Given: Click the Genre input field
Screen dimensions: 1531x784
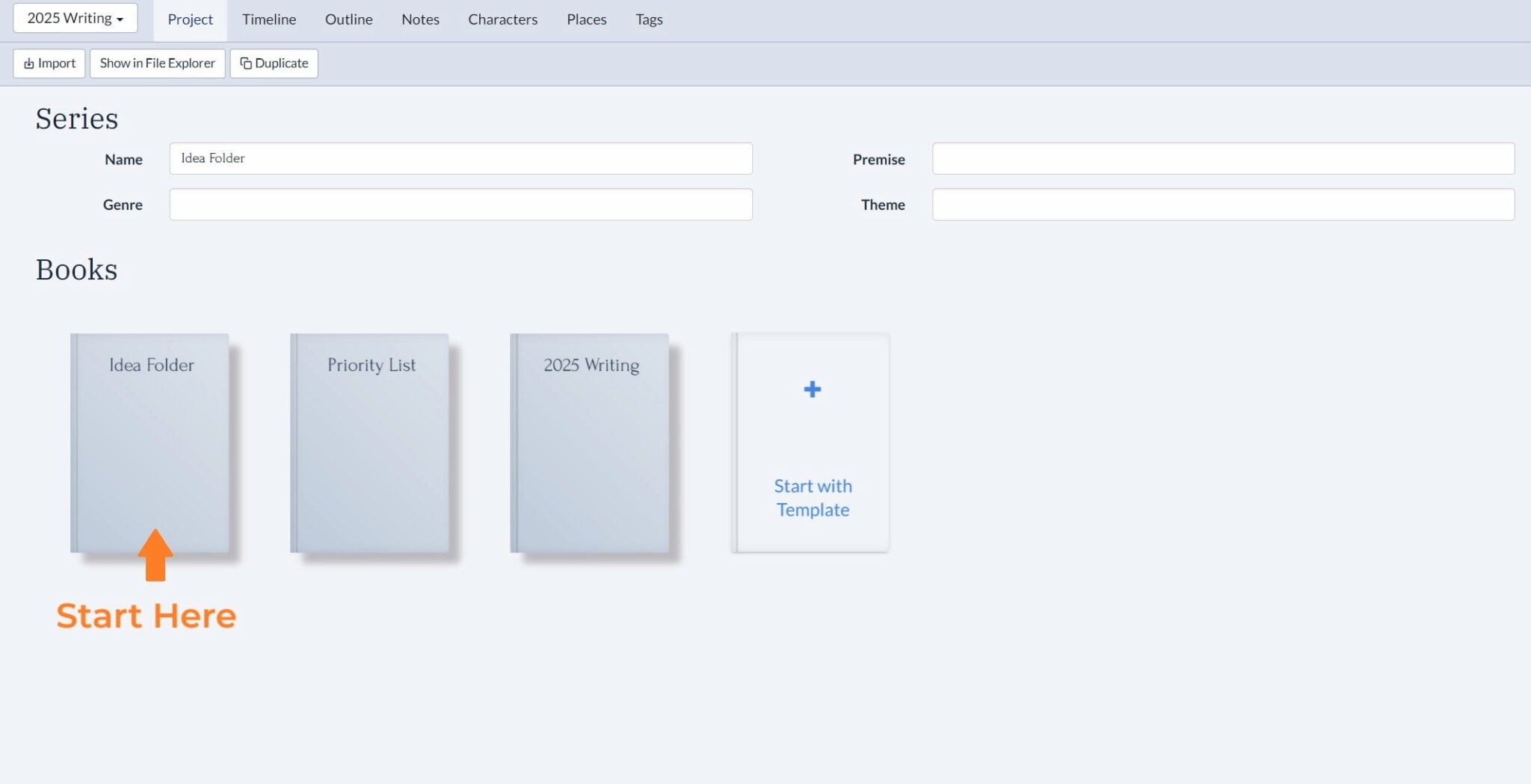Looking at the screenshot, I should [x=460, y=204].
